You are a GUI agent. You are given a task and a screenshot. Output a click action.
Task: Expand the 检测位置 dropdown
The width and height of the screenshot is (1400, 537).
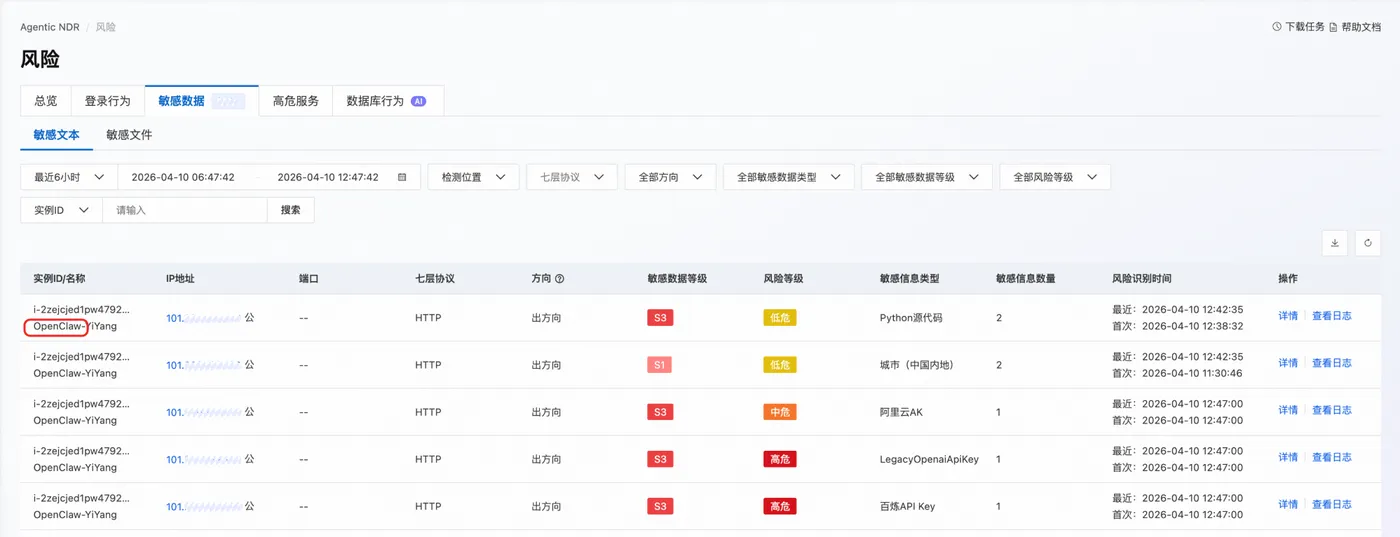(x=473, y=177)
